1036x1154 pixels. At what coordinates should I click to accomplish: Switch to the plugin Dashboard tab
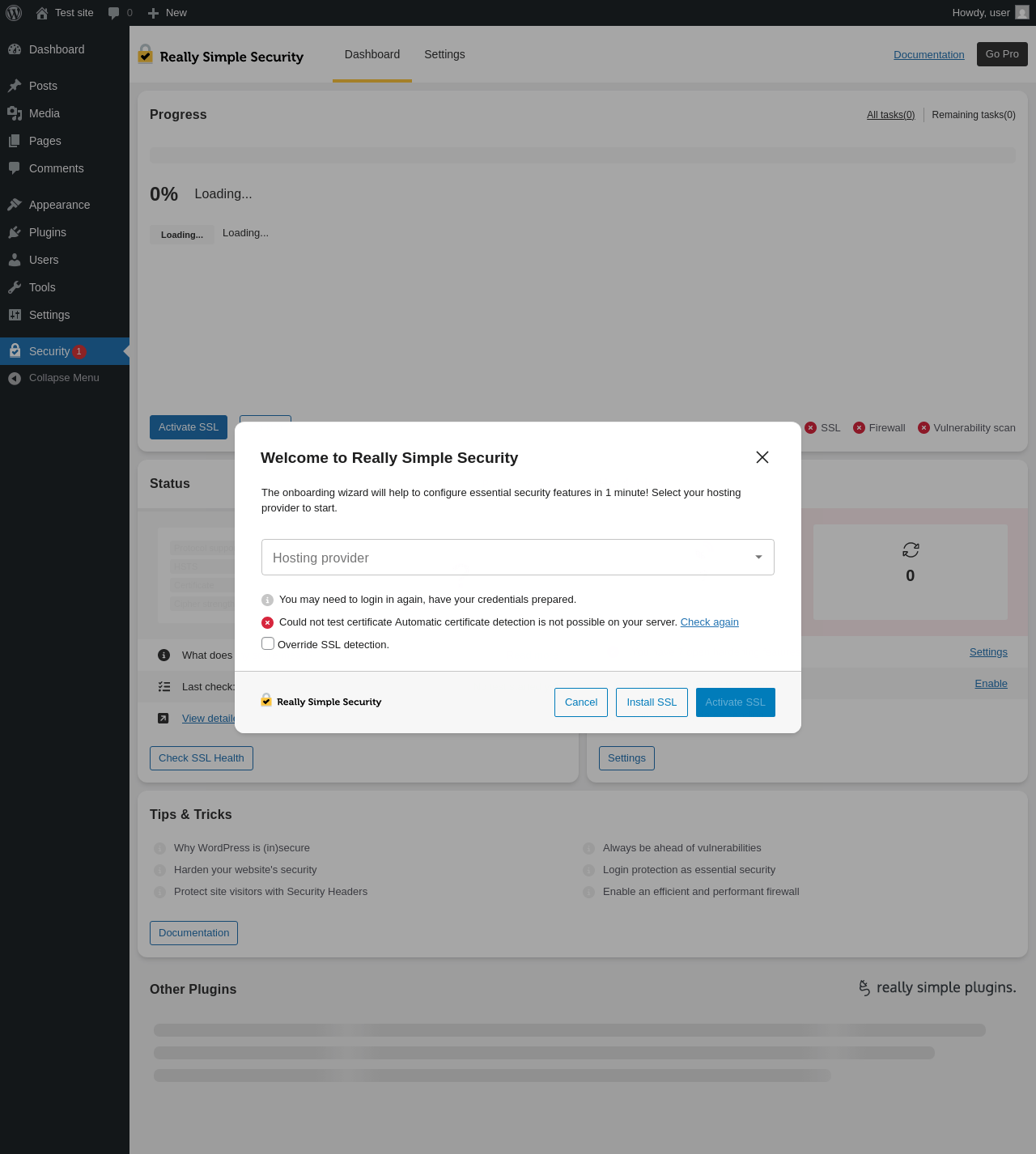click(x=372, y=54)
